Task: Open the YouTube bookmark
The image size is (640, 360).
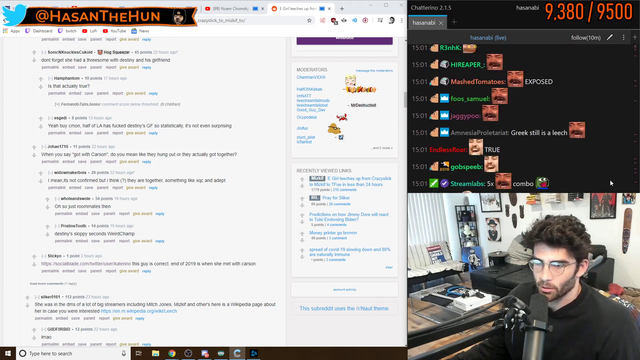Action: (114, 31)
